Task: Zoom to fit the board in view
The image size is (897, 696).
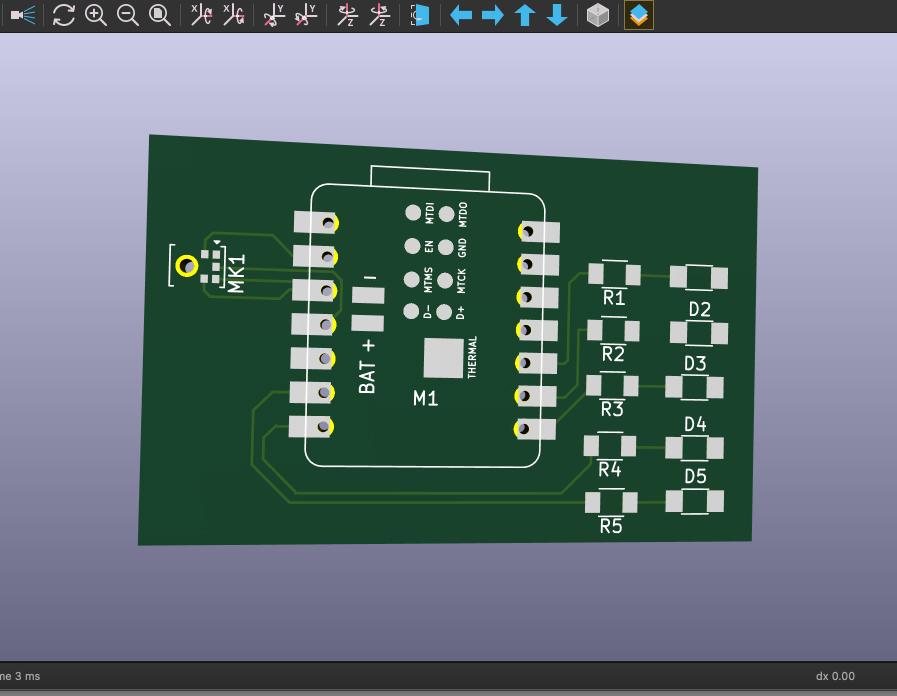Action: tap(160, 15)
